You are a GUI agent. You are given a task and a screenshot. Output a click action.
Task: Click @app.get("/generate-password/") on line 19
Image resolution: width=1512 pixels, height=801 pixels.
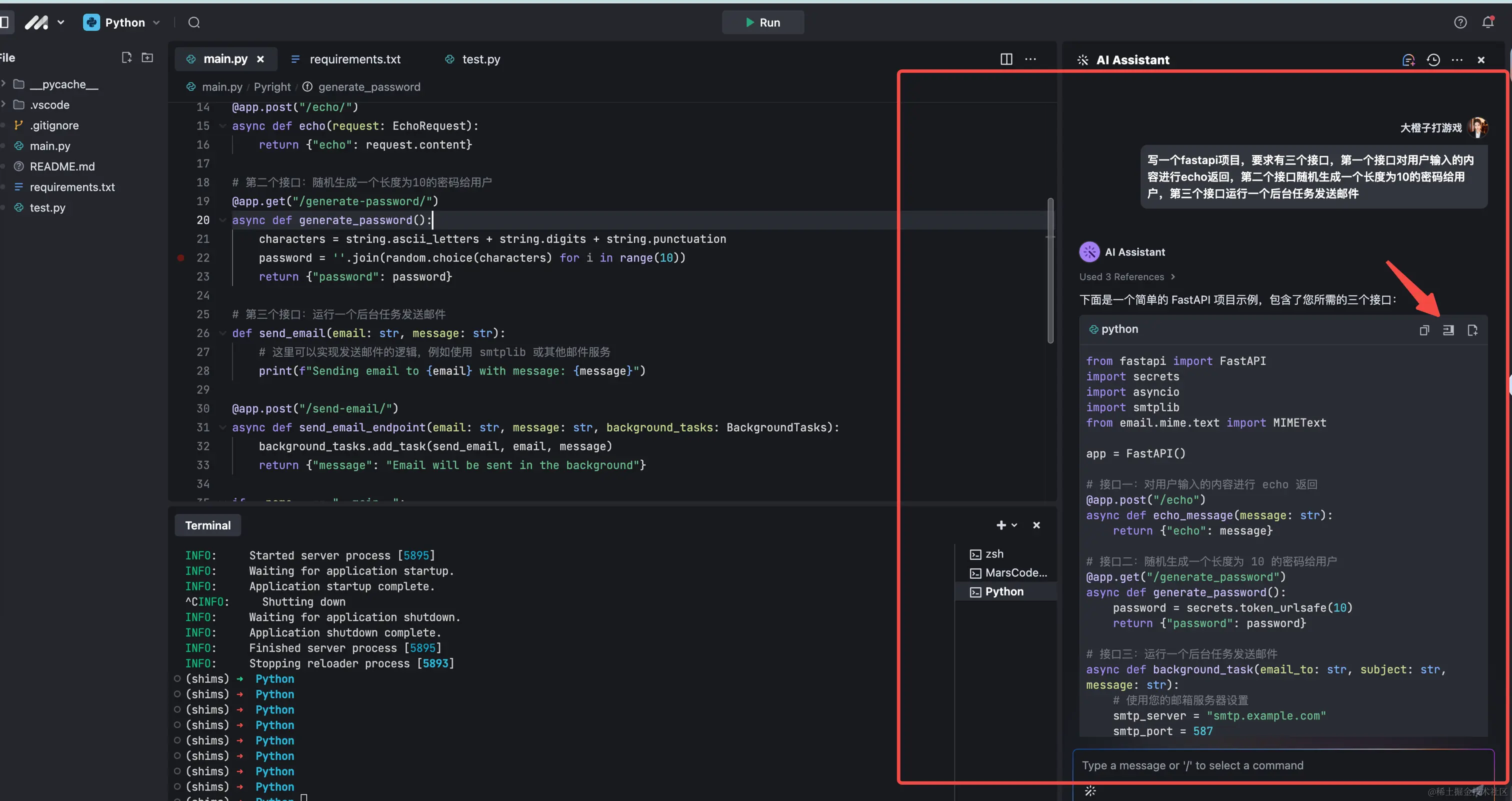tap(335, 201)
